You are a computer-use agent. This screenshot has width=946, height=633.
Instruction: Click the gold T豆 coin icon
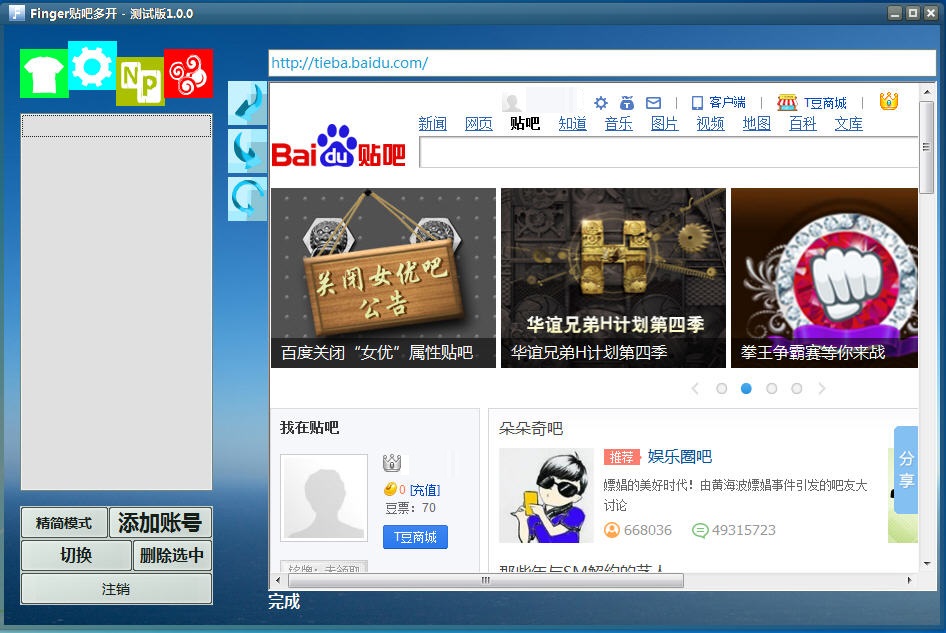point(390,489)
